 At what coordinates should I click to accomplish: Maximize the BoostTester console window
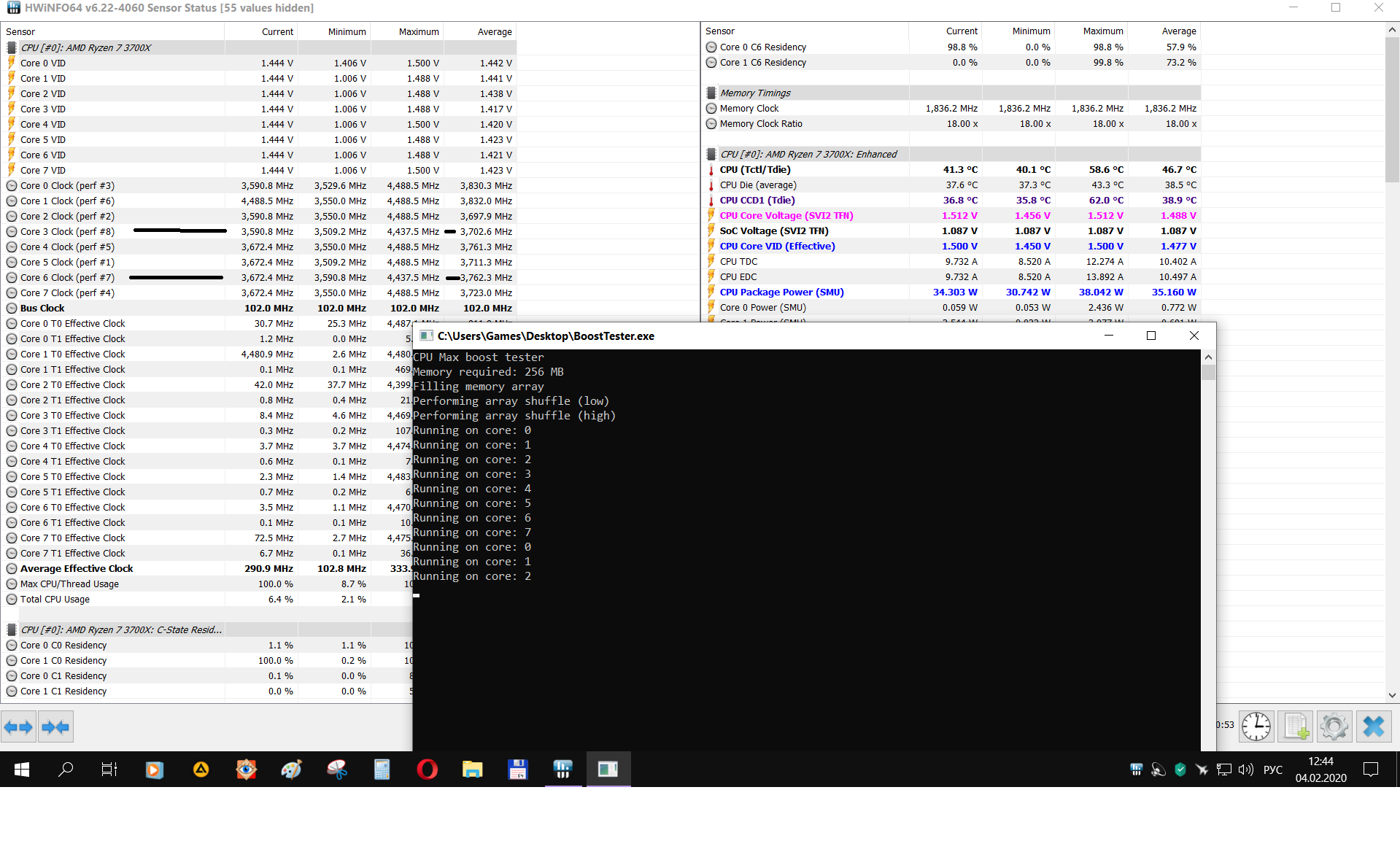click(x=1151, y=336)
